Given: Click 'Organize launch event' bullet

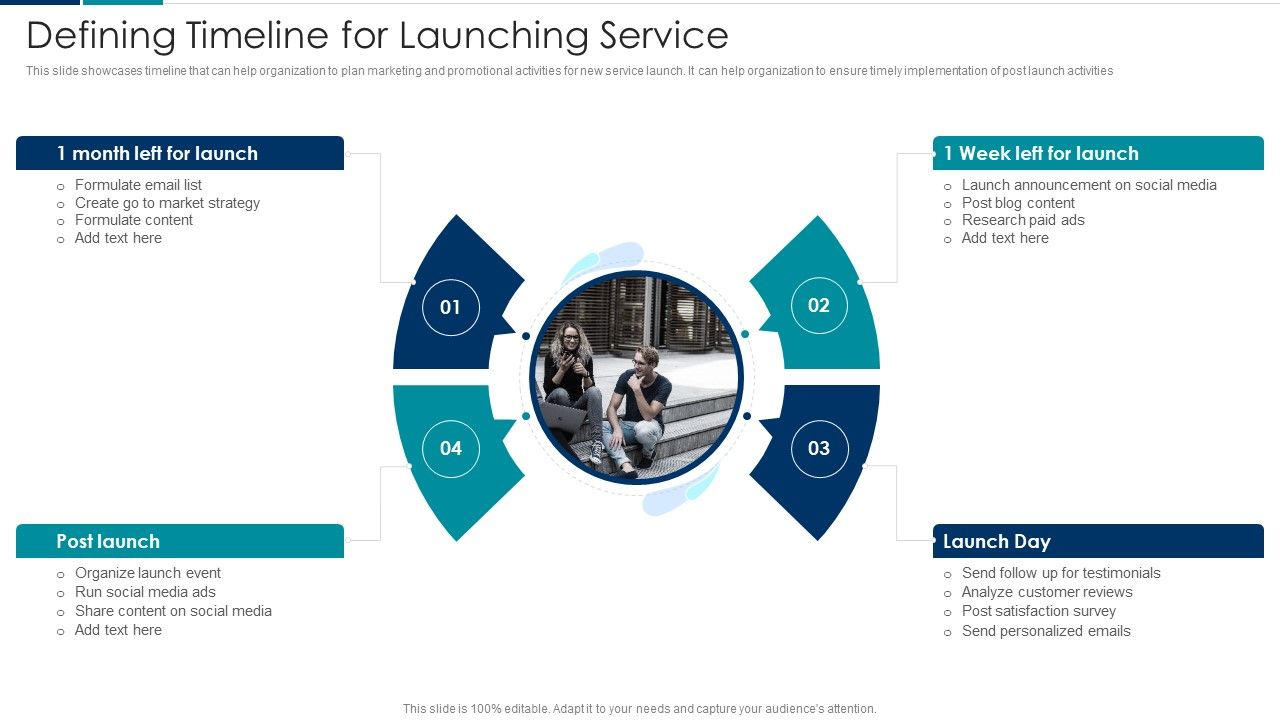Looking at the screenshot, I should coord(148,573).
